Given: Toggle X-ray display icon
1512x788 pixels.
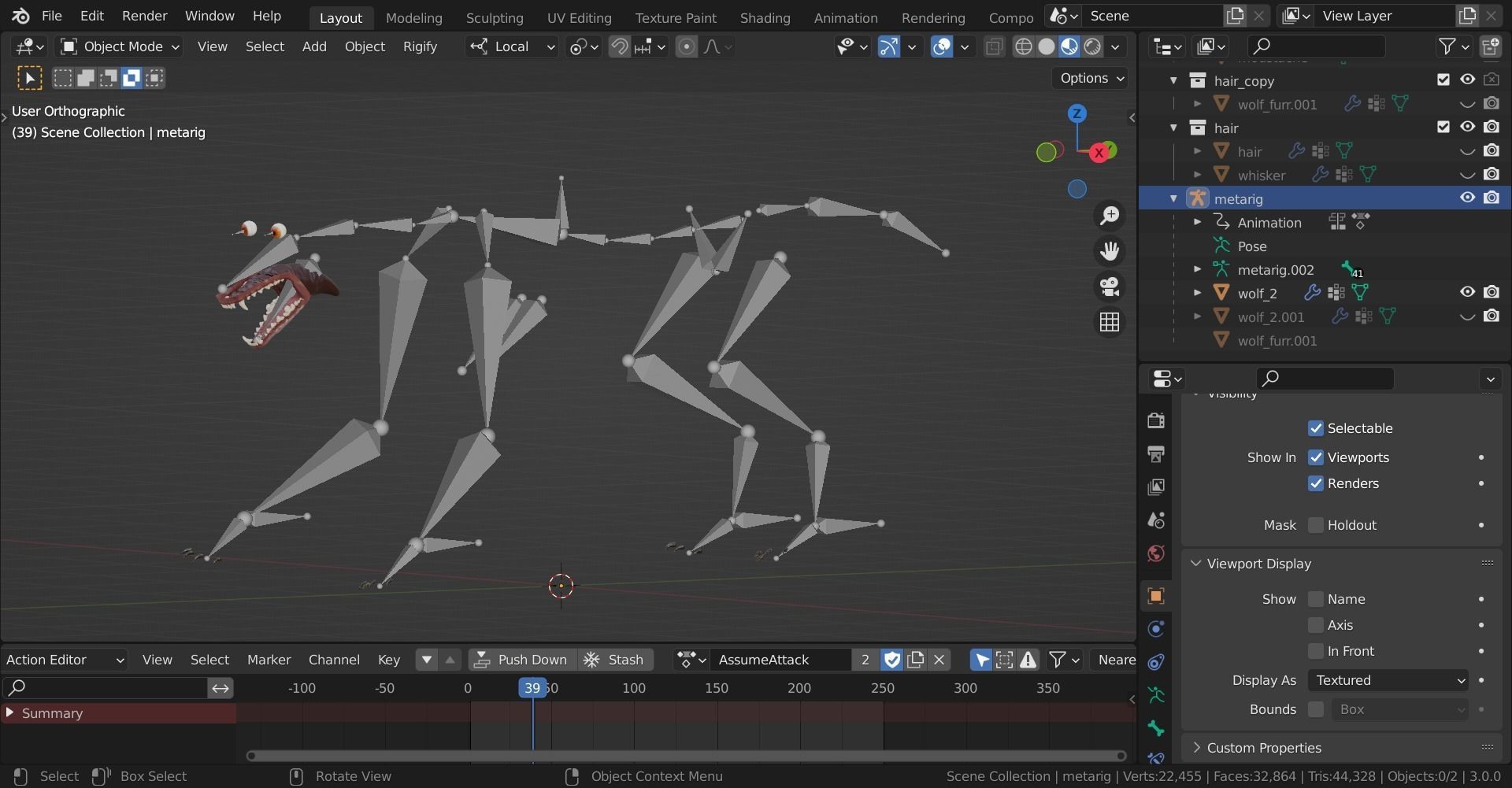Looking at the screenshot, I should click(x=994, y=47).
